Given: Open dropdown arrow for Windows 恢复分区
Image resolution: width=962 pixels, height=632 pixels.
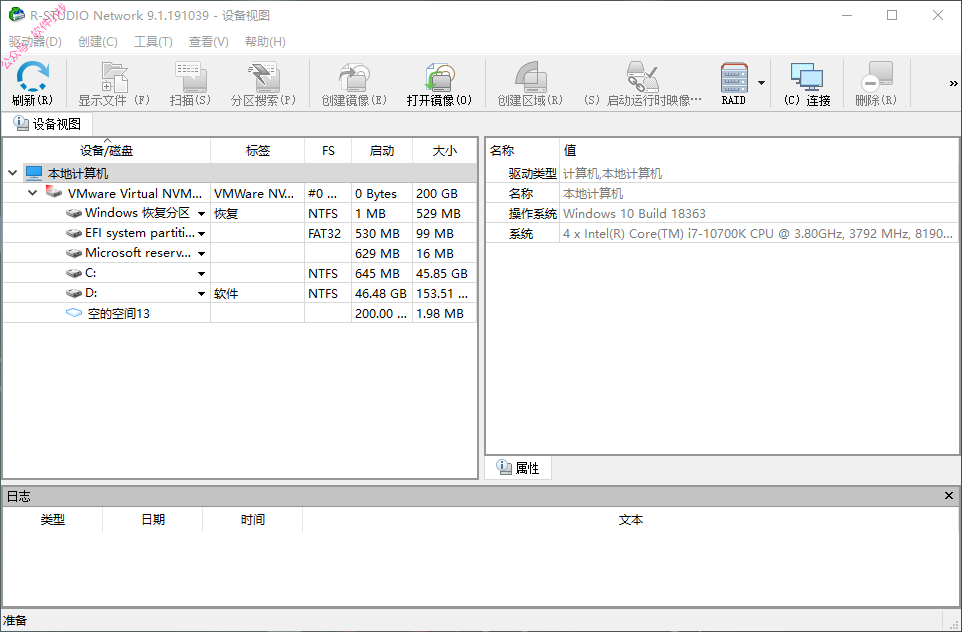Looking at the screenshot, I should point(201,214).
